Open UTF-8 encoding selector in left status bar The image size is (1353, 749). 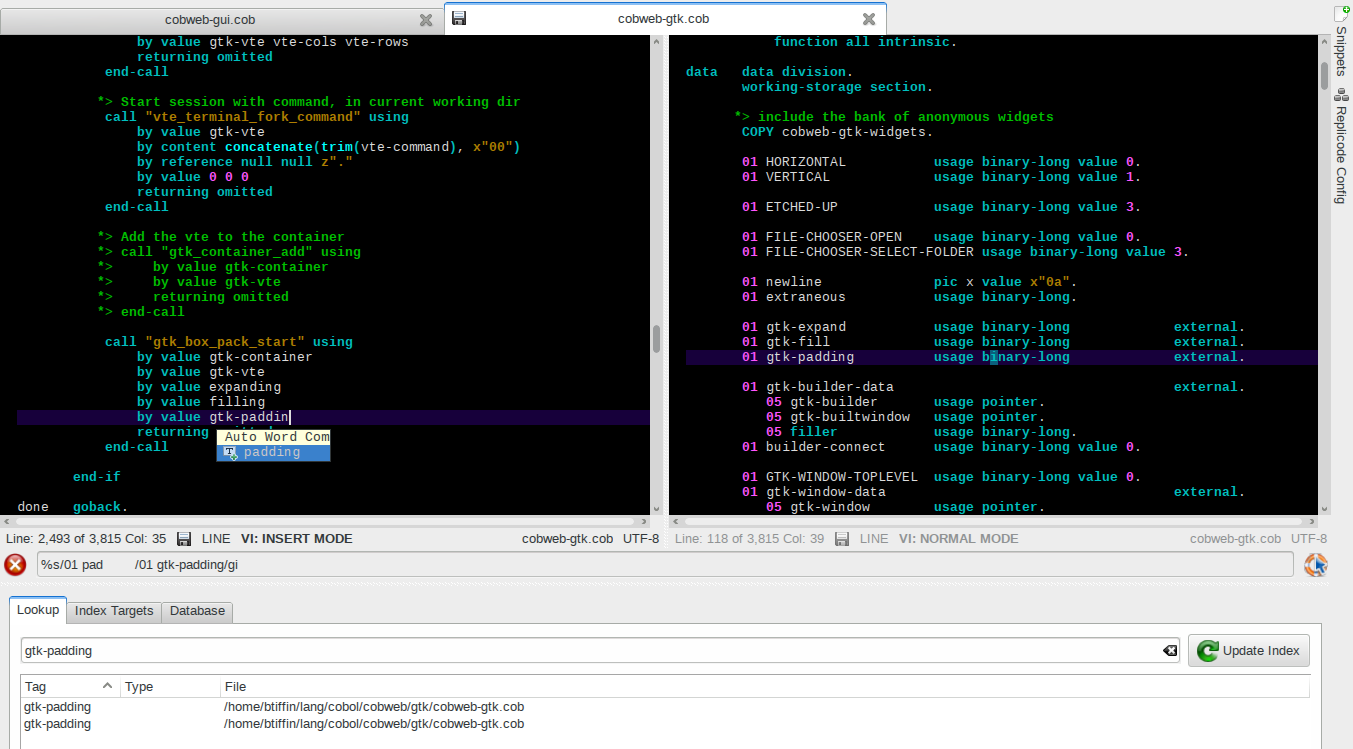click(641, 539)
